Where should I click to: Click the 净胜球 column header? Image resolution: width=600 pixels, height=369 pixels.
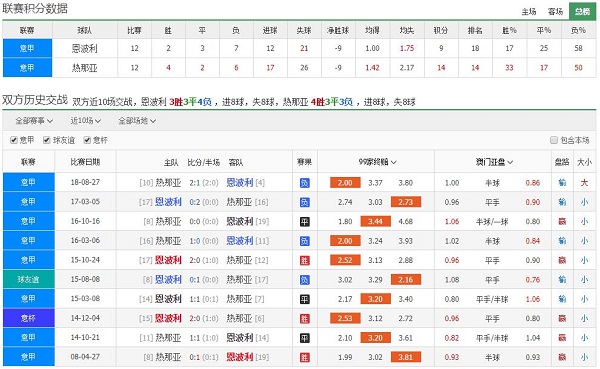tap(338, 30)
